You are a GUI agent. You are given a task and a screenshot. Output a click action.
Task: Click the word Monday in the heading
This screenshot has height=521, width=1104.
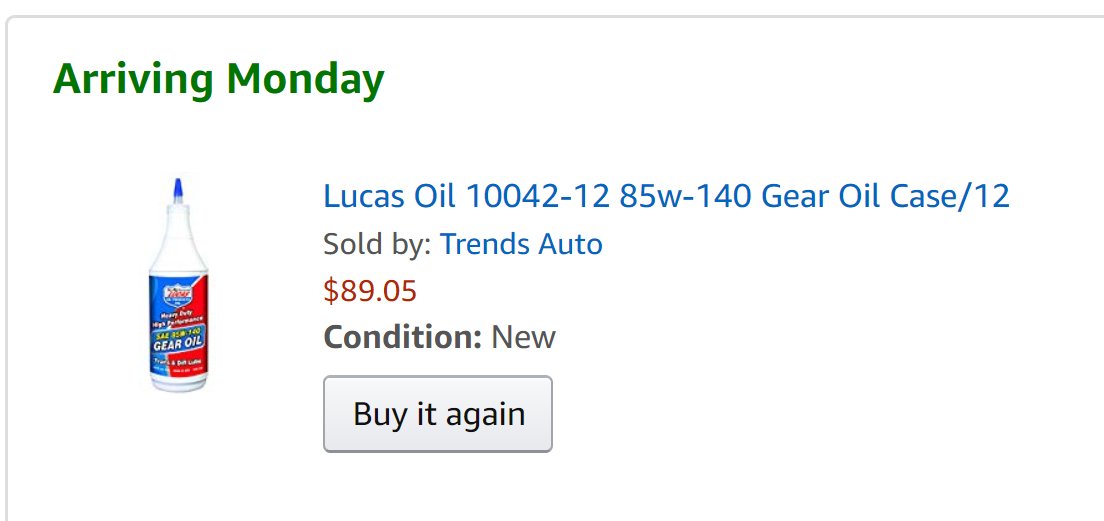pos(305,79)
